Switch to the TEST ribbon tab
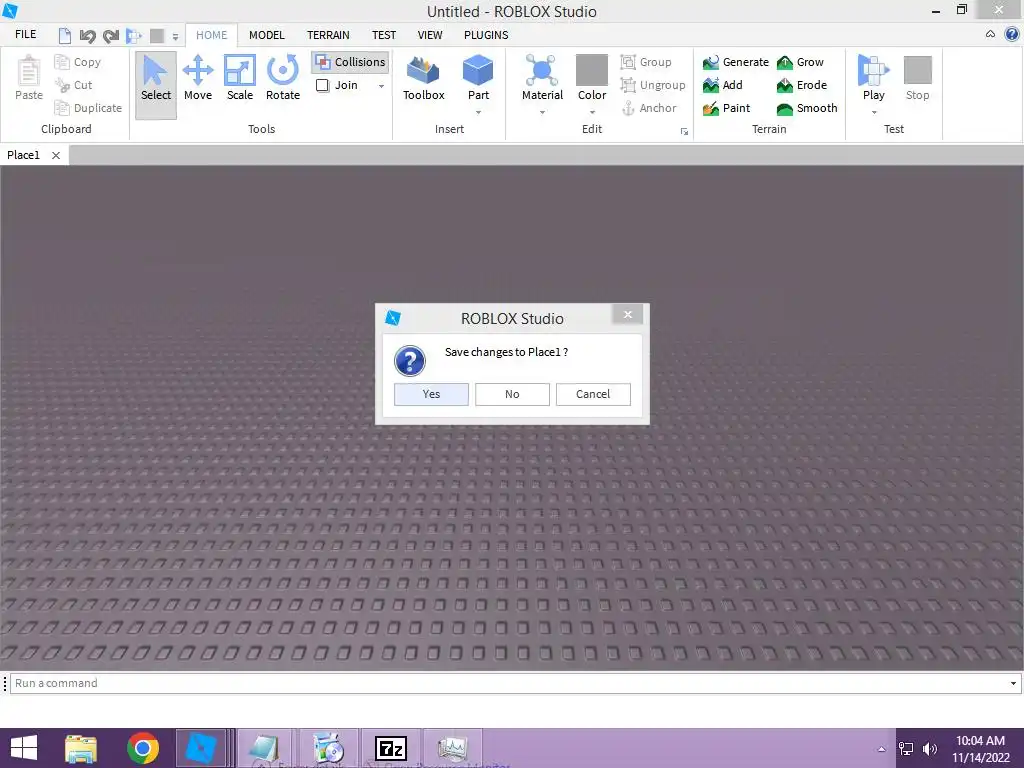1024x768 pixels. [x=383, y=35]
